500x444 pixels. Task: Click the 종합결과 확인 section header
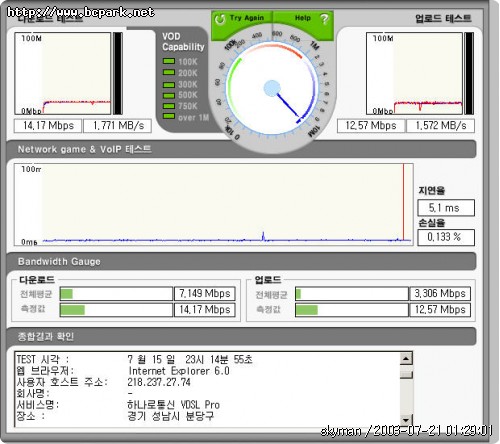coord(241,336)
